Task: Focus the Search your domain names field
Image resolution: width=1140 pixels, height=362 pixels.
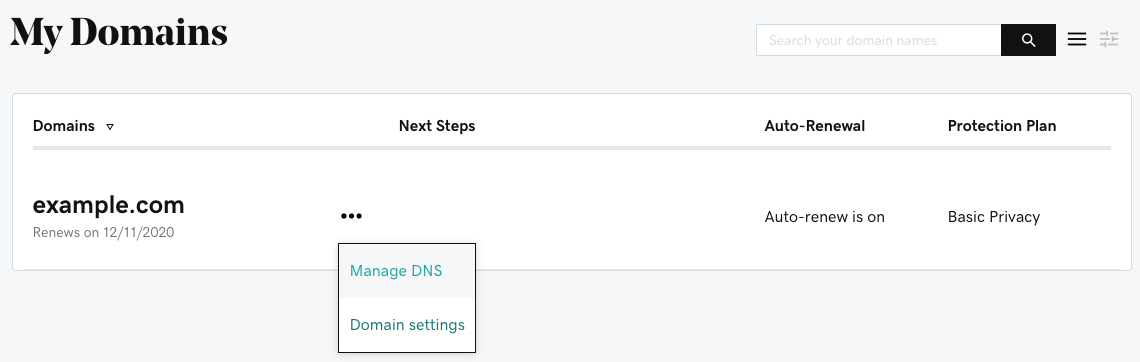Action: 878,40
